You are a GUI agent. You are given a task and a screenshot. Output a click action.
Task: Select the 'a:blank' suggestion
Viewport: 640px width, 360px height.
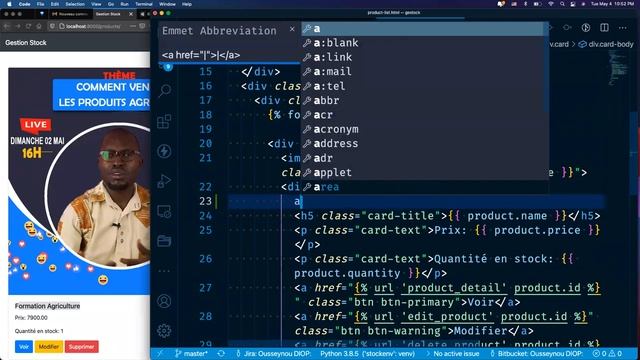coord(423,43)
